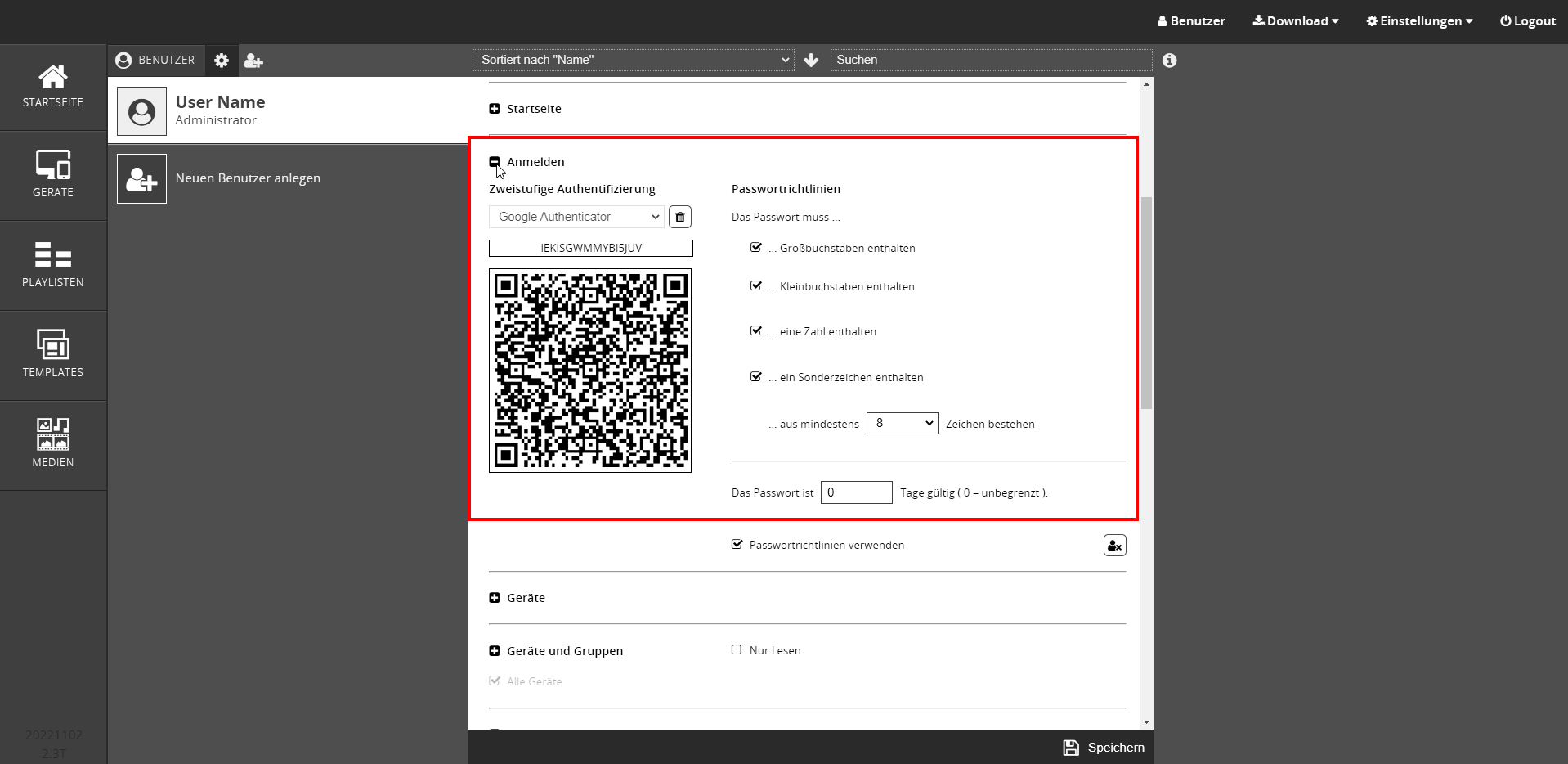This screenshot has height=764, width=1568.
Task: Open the Google Authenticator dropdown
Action: (x=576, y=217)
